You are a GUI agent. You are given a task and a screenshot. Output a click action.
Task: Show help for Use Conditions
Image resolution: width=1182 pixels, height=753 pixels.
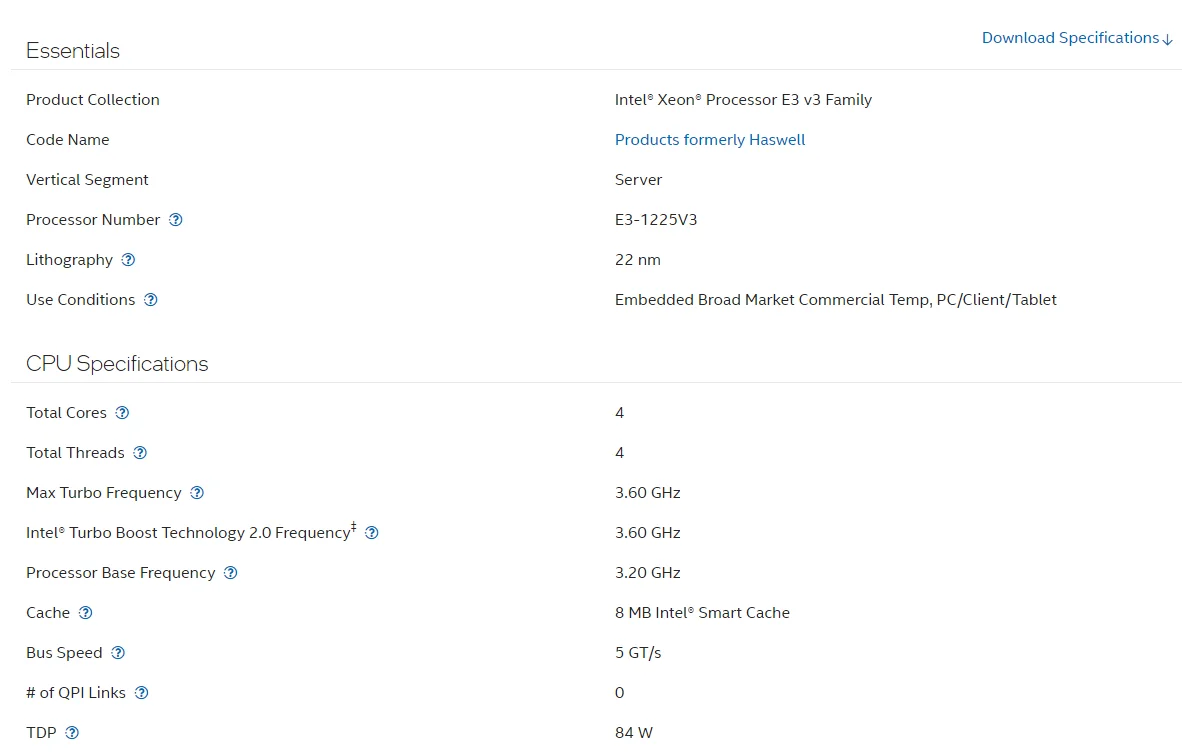pyautogui.click(x=151, y=300)
